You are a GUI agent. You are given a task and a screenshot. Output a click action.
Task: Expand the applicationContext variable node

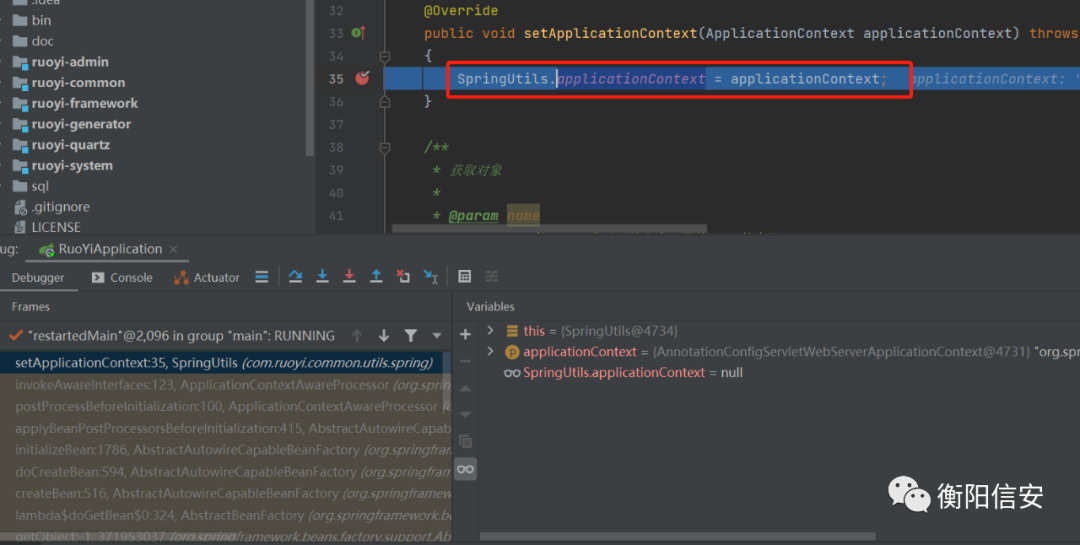pyautogui.click(x=490, y=351)
